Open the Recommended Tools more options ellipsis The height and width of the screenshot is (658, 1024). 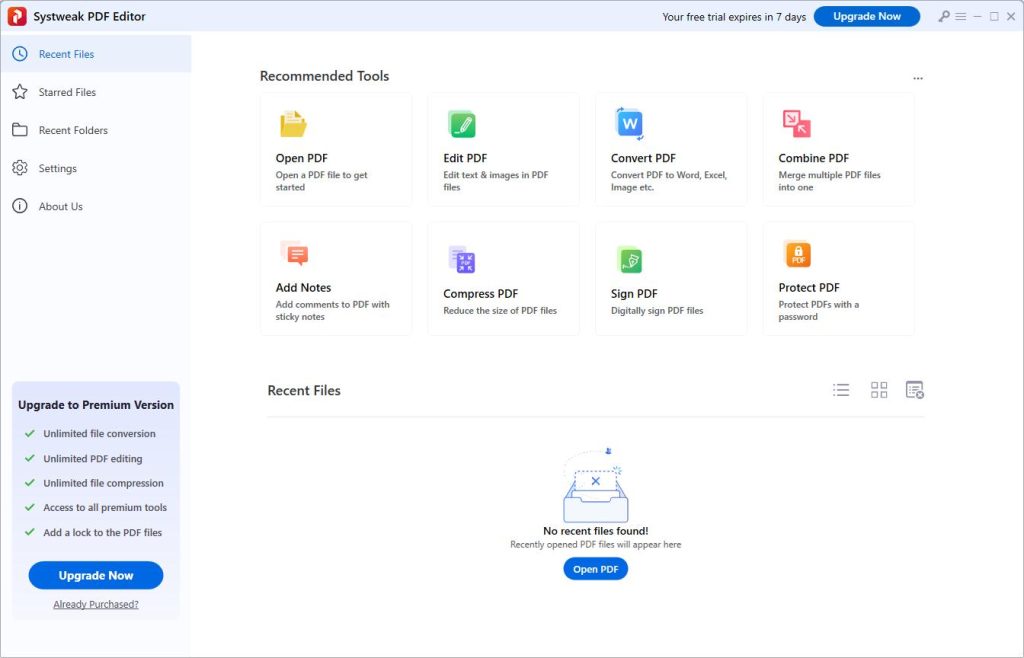point(918,78)
